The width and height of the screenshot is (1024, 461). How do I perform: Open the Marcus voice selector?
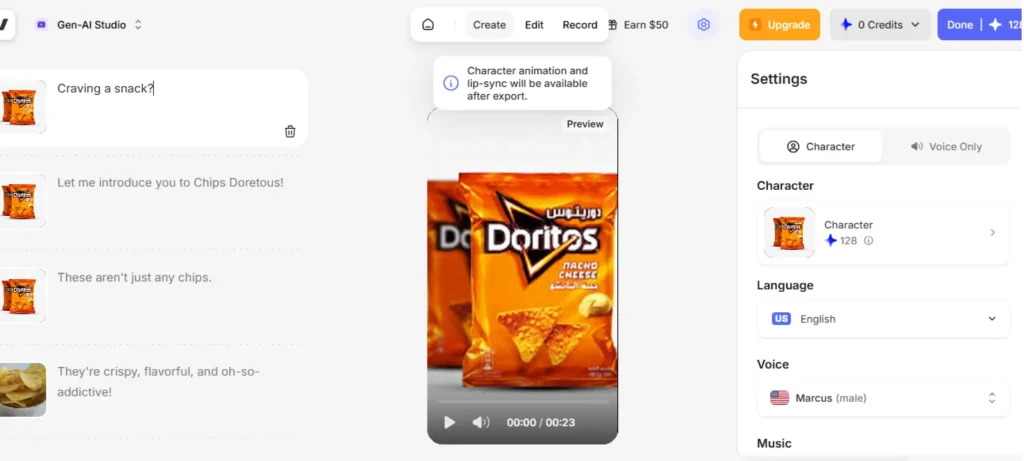pyautogui.click(x=883, y=398)
